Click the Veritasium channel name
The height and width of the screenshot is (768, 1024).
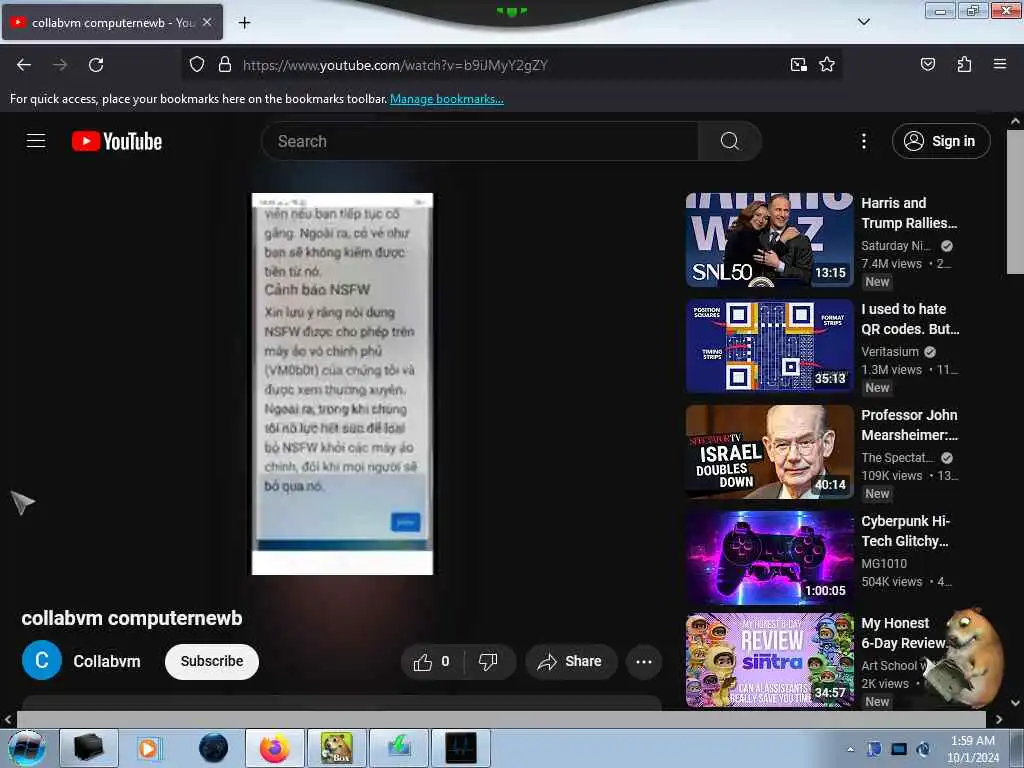(890, 351)
